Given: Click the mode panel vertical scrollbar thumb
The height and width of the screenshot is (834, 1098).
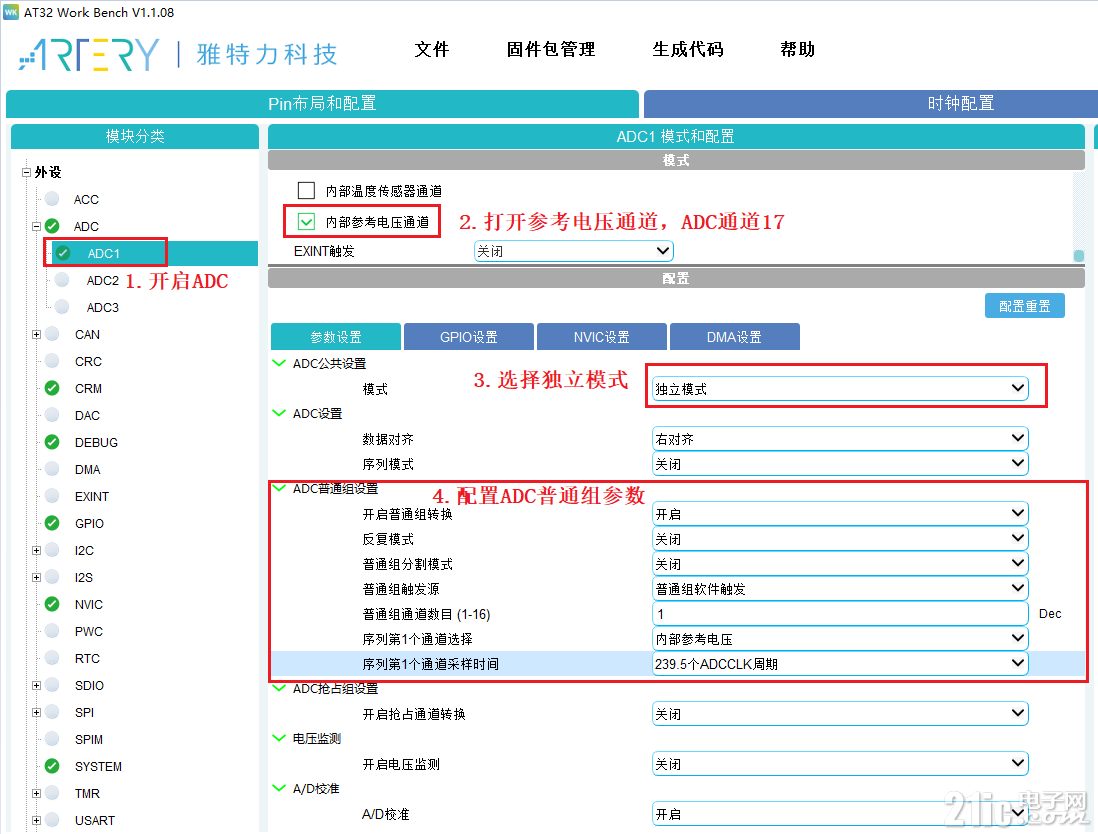Looking at the screenshot, I should click(1079, 256).
